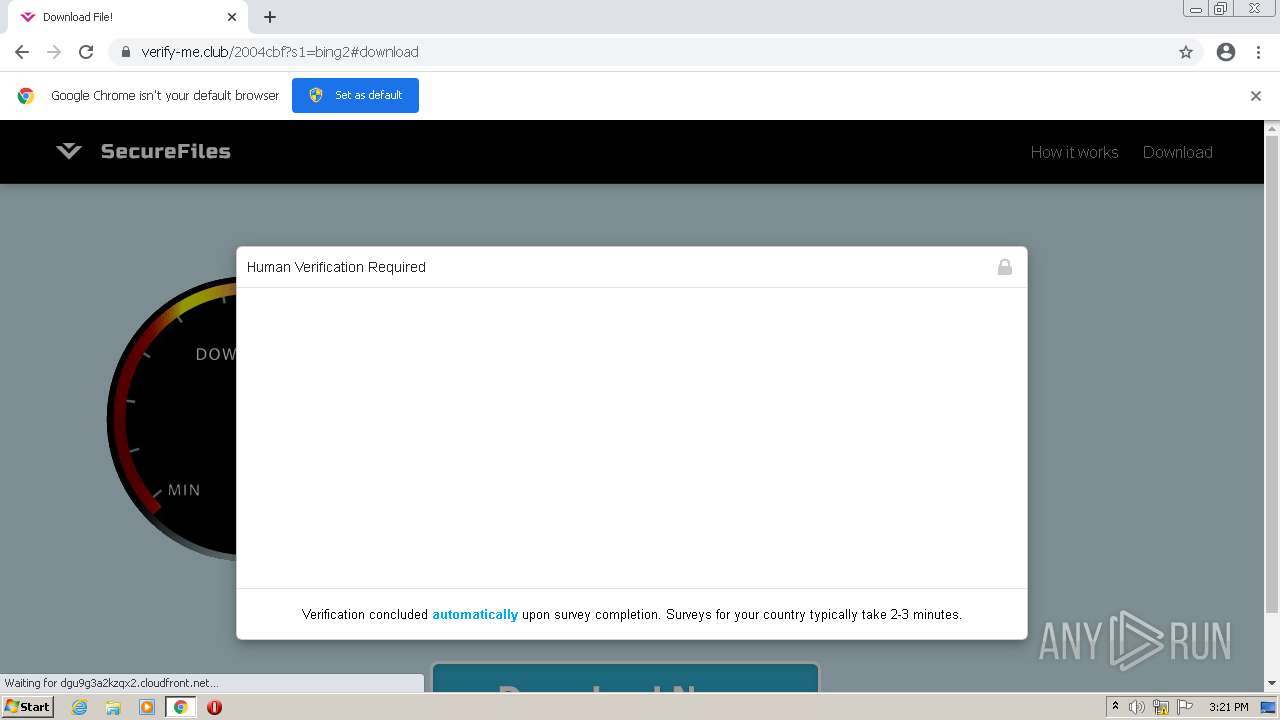
Task: Click the Action Center flag icon
Action: click(1185, 707)
